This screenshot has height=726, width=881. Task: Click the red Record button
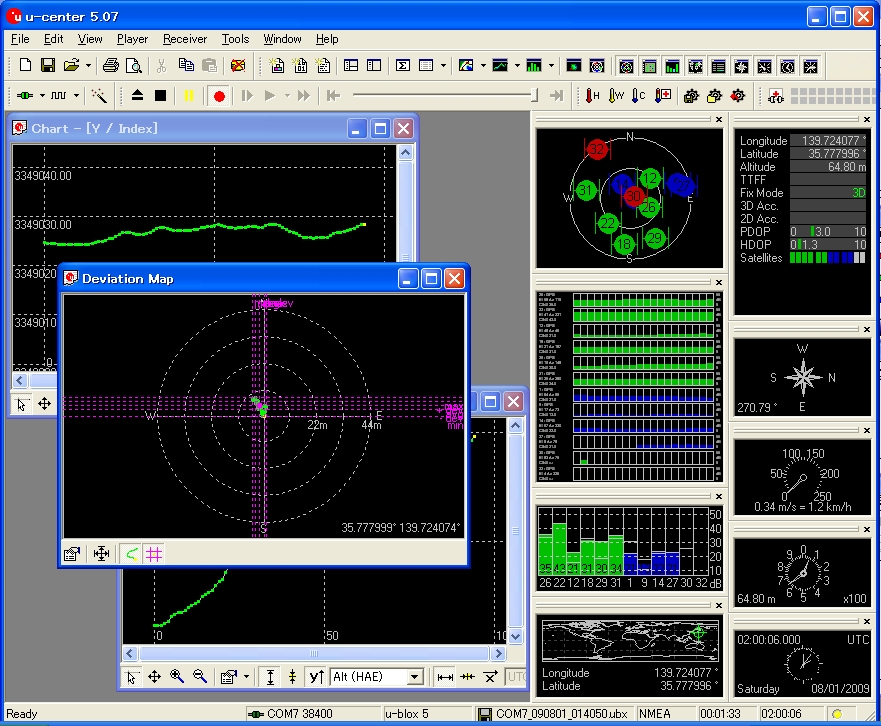point(219,96)
